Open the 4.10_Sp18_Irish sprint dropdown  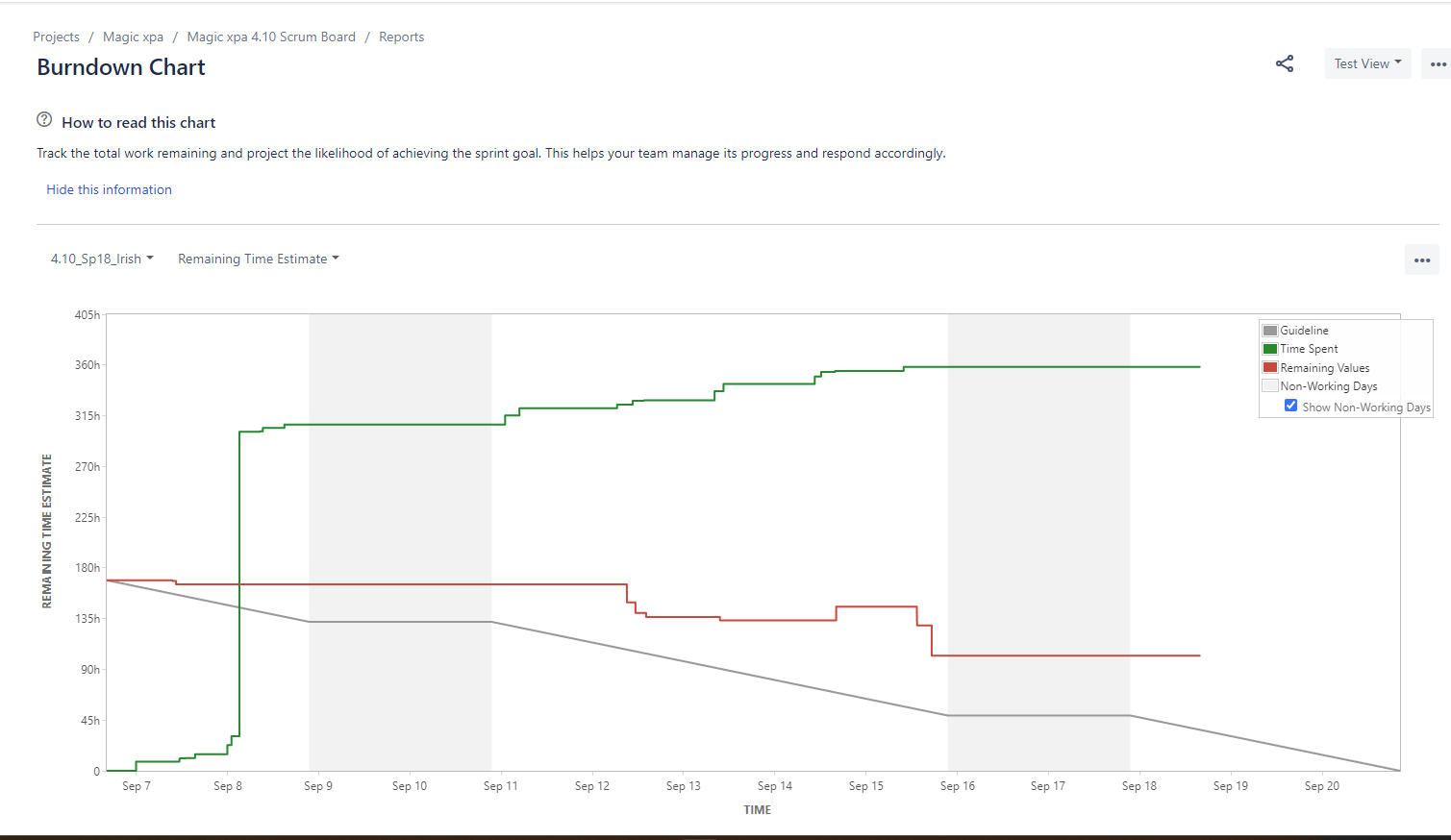[99, 258]
